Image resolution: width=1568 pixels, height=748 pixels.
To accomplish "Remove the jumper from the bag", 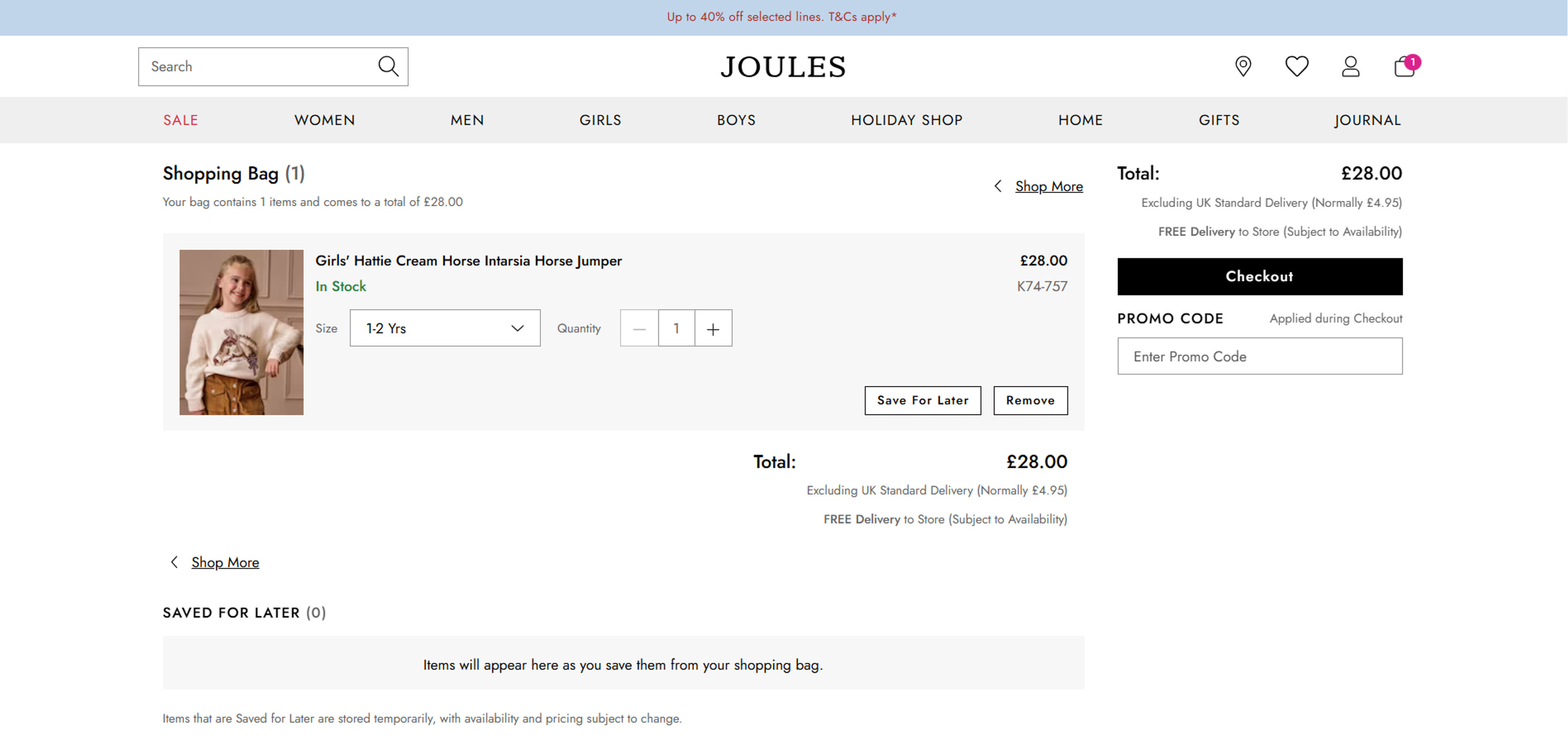I will (x=1031, y=401).
